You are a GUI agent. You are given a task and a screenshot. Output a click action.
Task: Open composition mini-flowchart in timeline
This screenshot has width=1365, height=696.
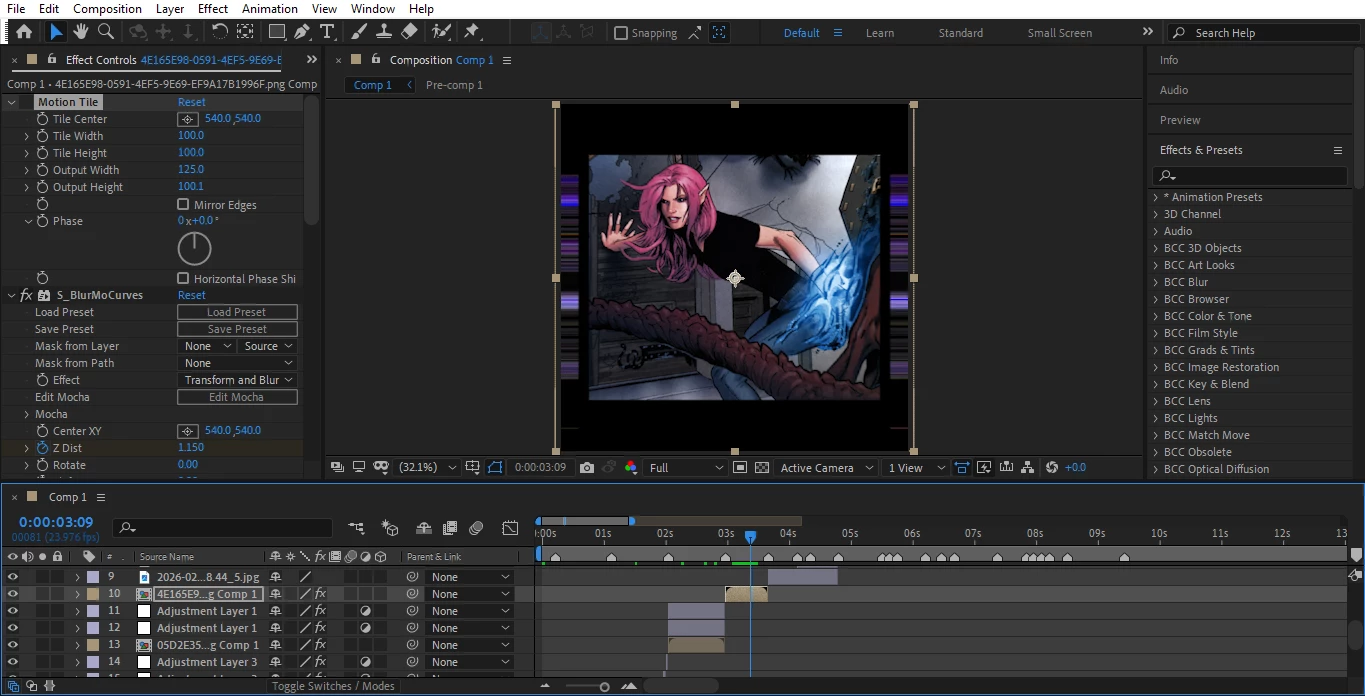tap(356, 528)
